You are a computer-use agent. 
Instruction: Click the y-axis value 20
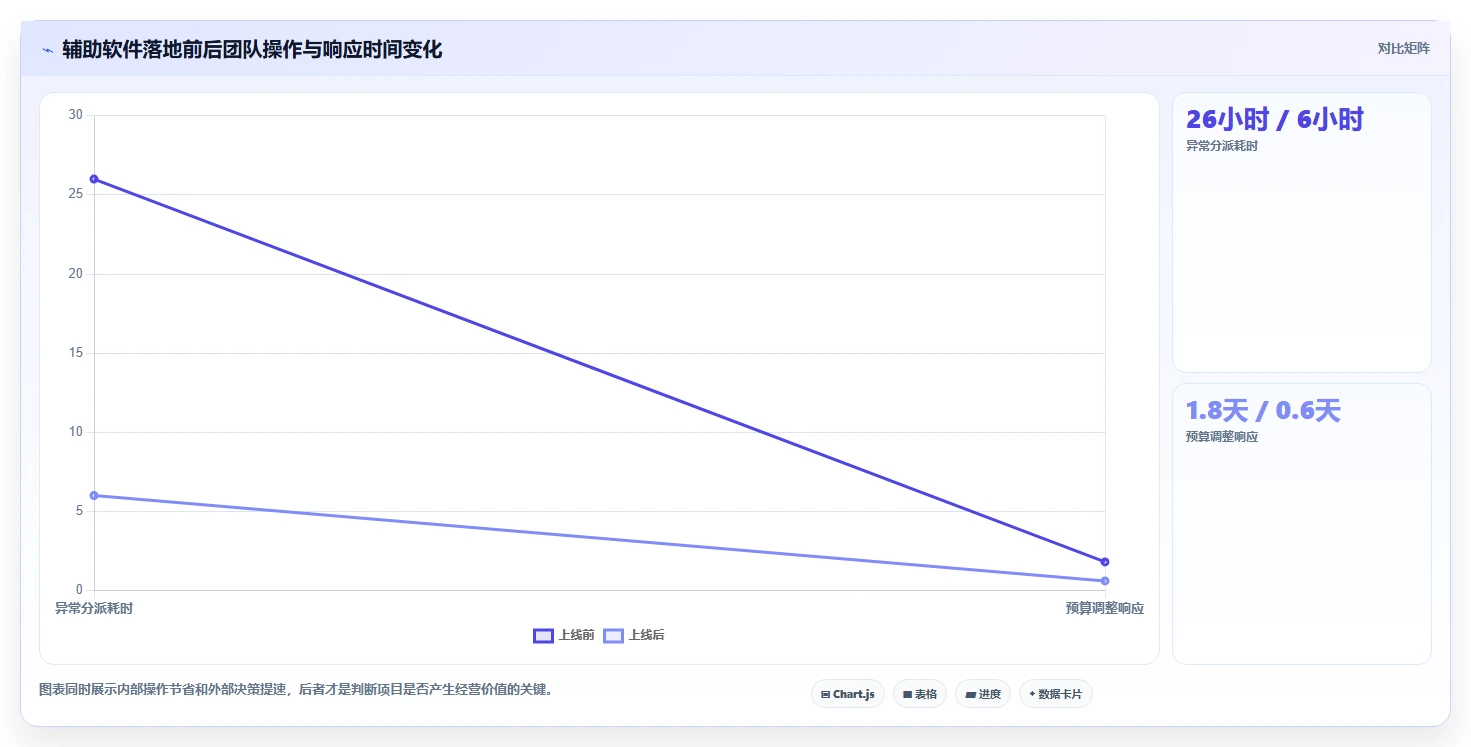[x=76, y=274]
